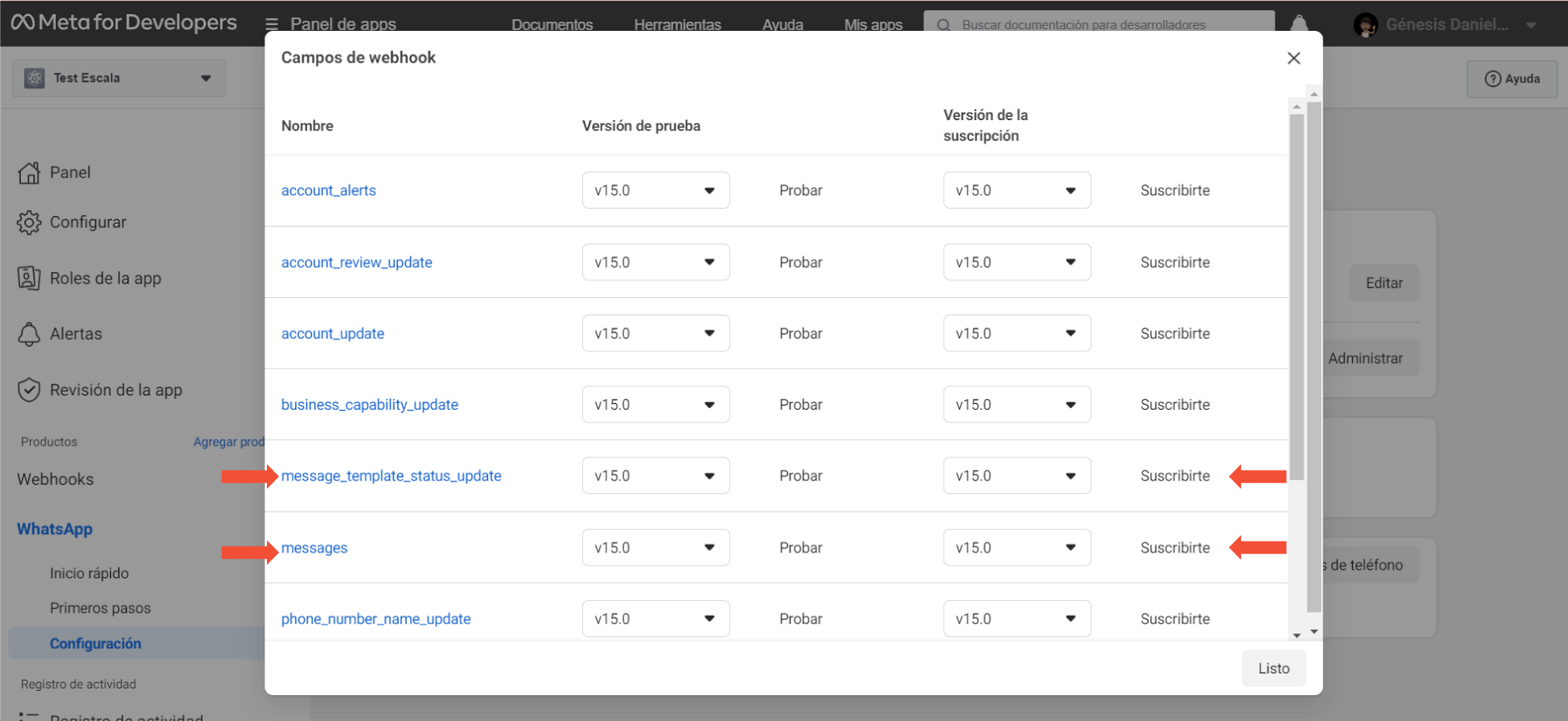Open subscription version dropdown for phone_number_name_update
This screenshot has height=721, width=1568.
tap(1017, 619)
